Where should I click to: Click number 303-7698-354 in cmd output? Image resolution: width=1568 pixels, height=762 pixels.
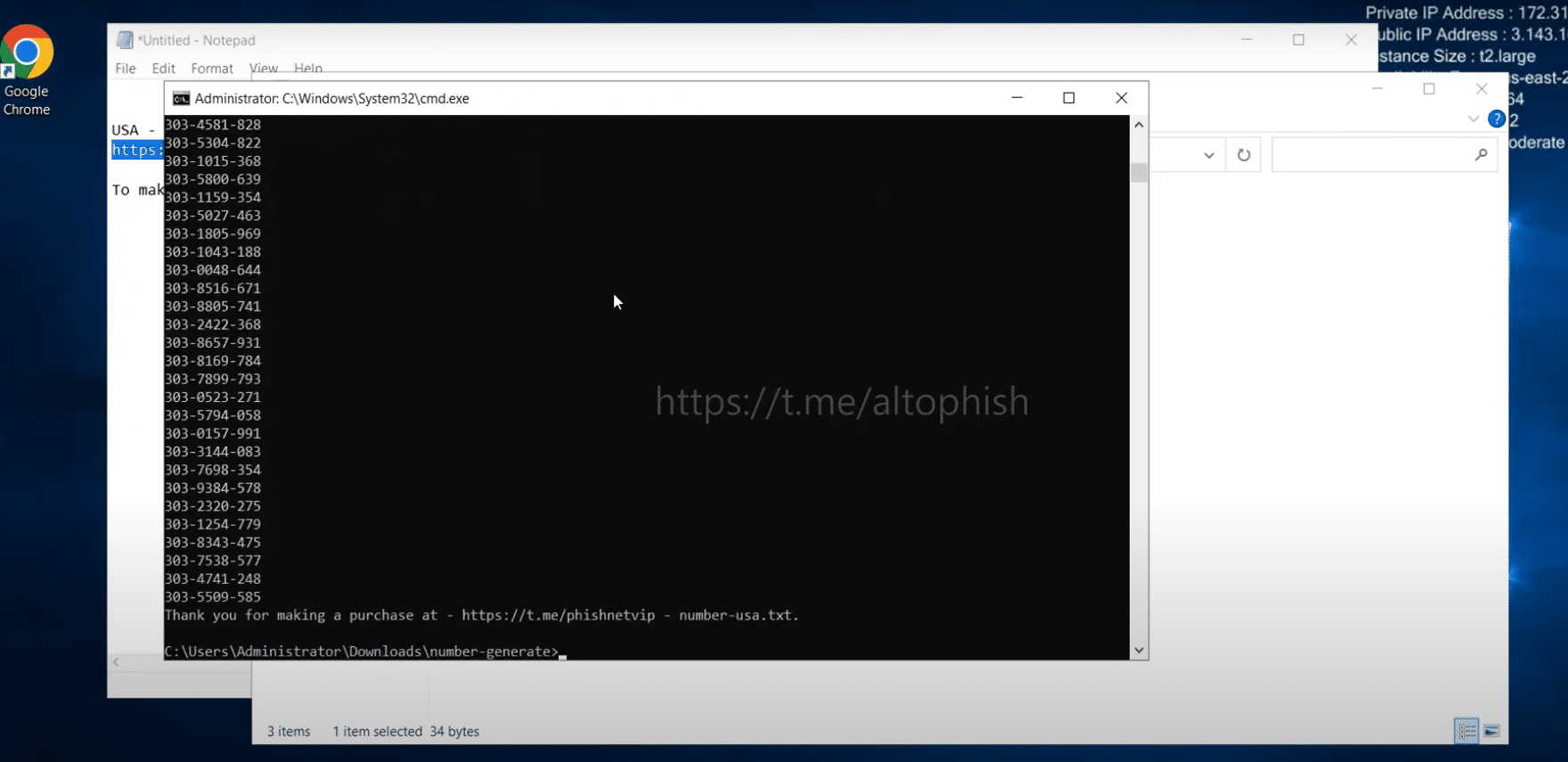pyautogui.click(x=213, y=470)
